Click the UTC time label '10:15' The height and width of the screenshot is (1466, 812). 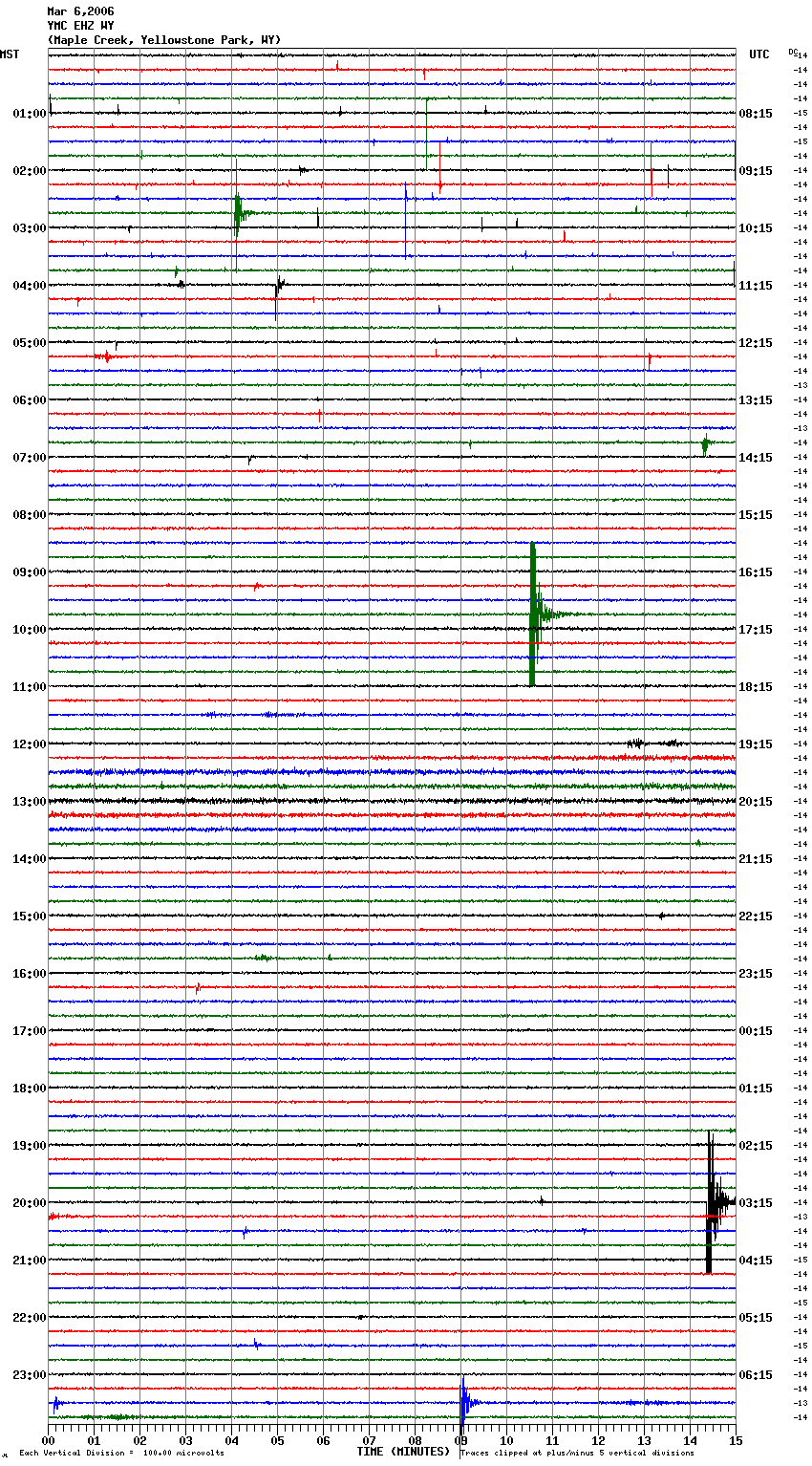[756, 228]
